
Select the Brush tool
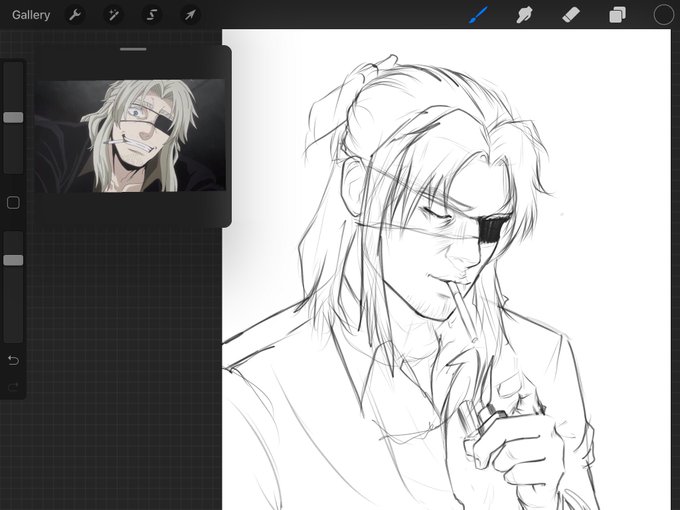coord(479,15)
